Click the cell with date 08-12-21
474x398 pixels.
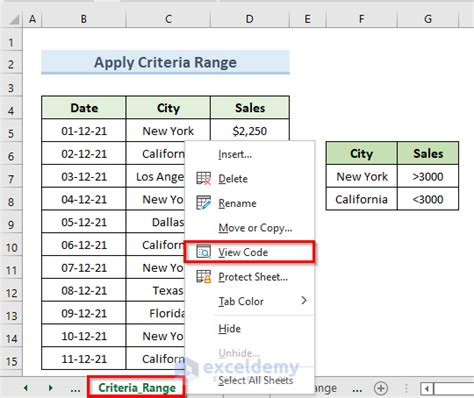84,291
